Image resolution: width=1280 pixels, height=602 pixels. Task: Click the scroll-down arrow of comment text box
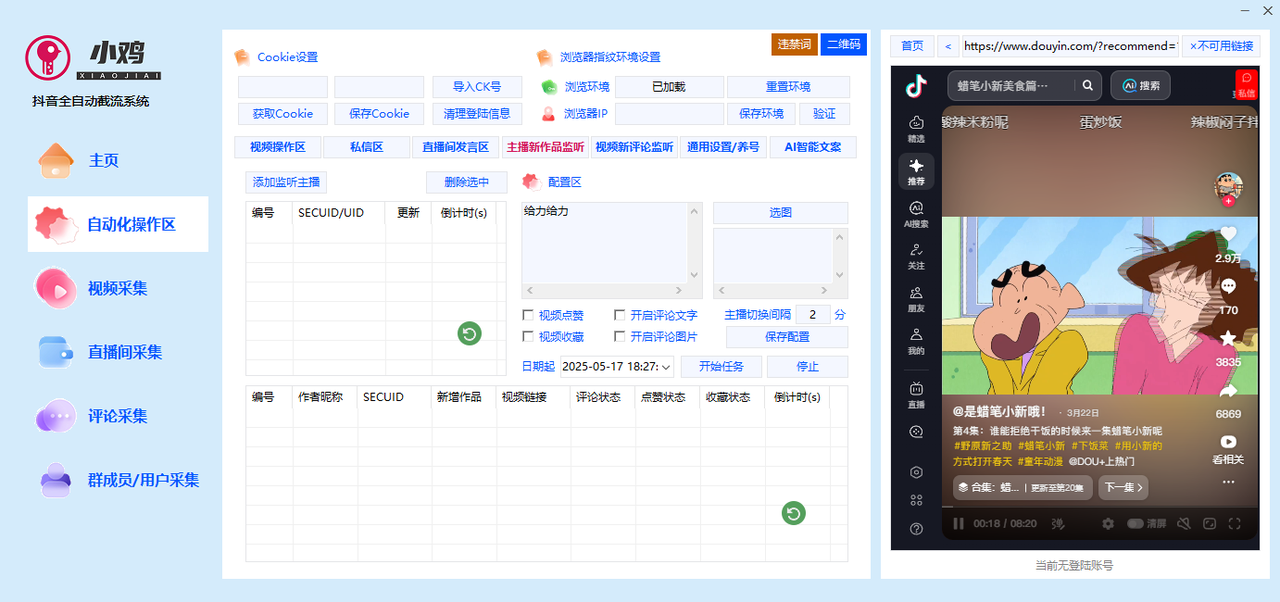tap(694, 276)
